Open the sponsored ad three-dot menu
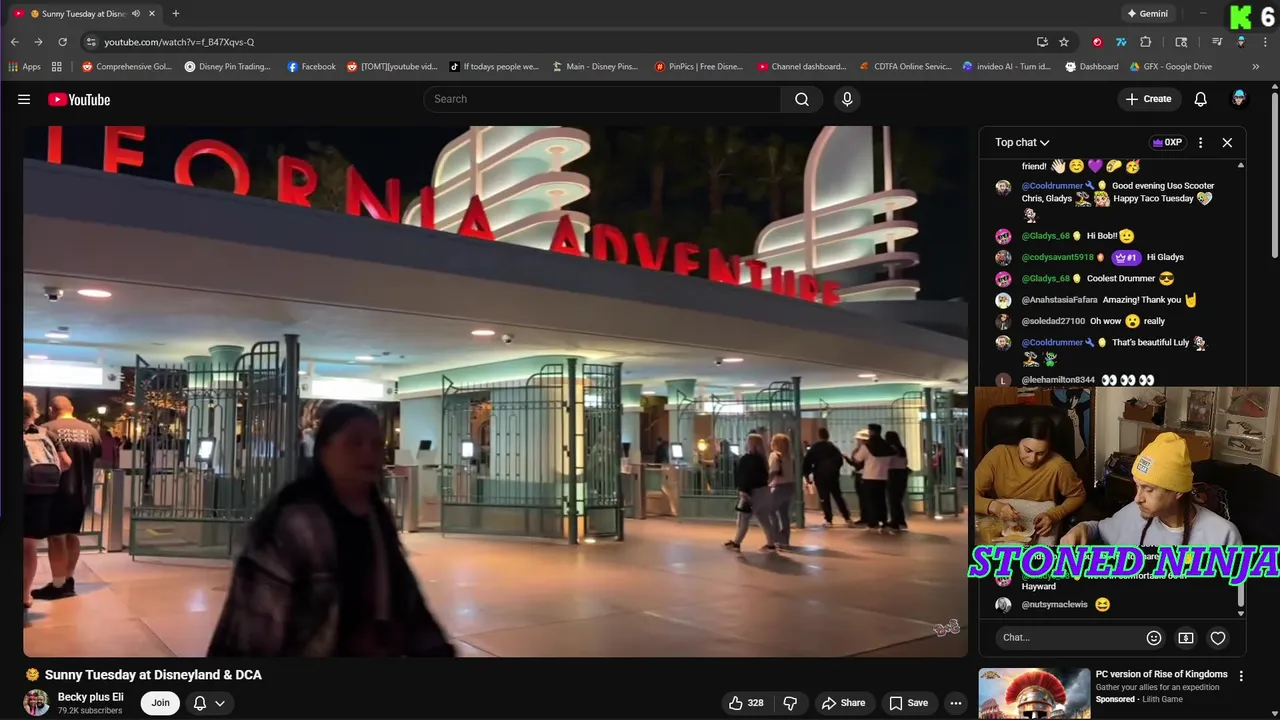The height and width of the screenshot is (720, 1280). pos(1241,676)
